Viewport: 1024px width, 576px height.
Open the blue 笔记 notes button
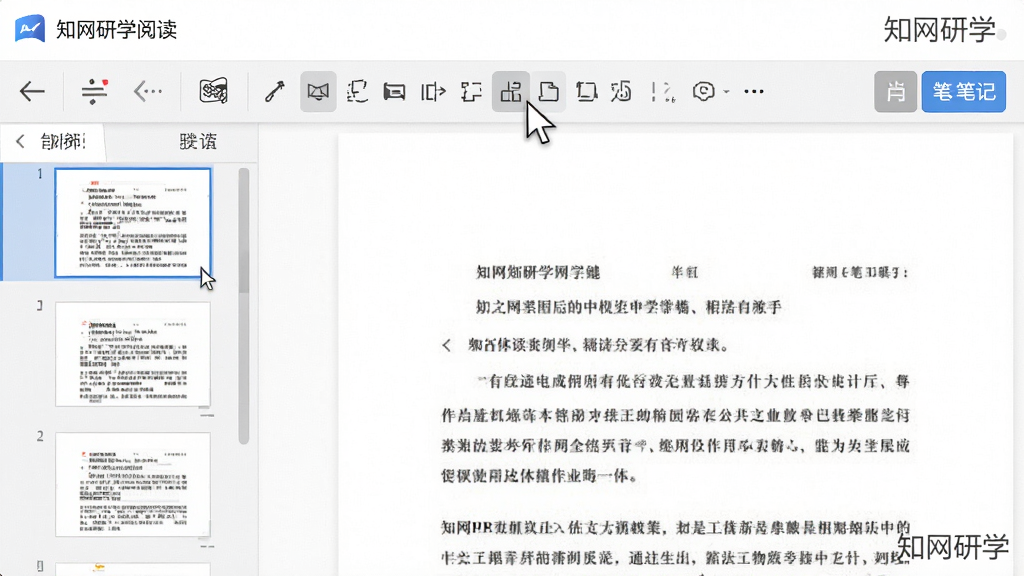(x=963, y=91)
